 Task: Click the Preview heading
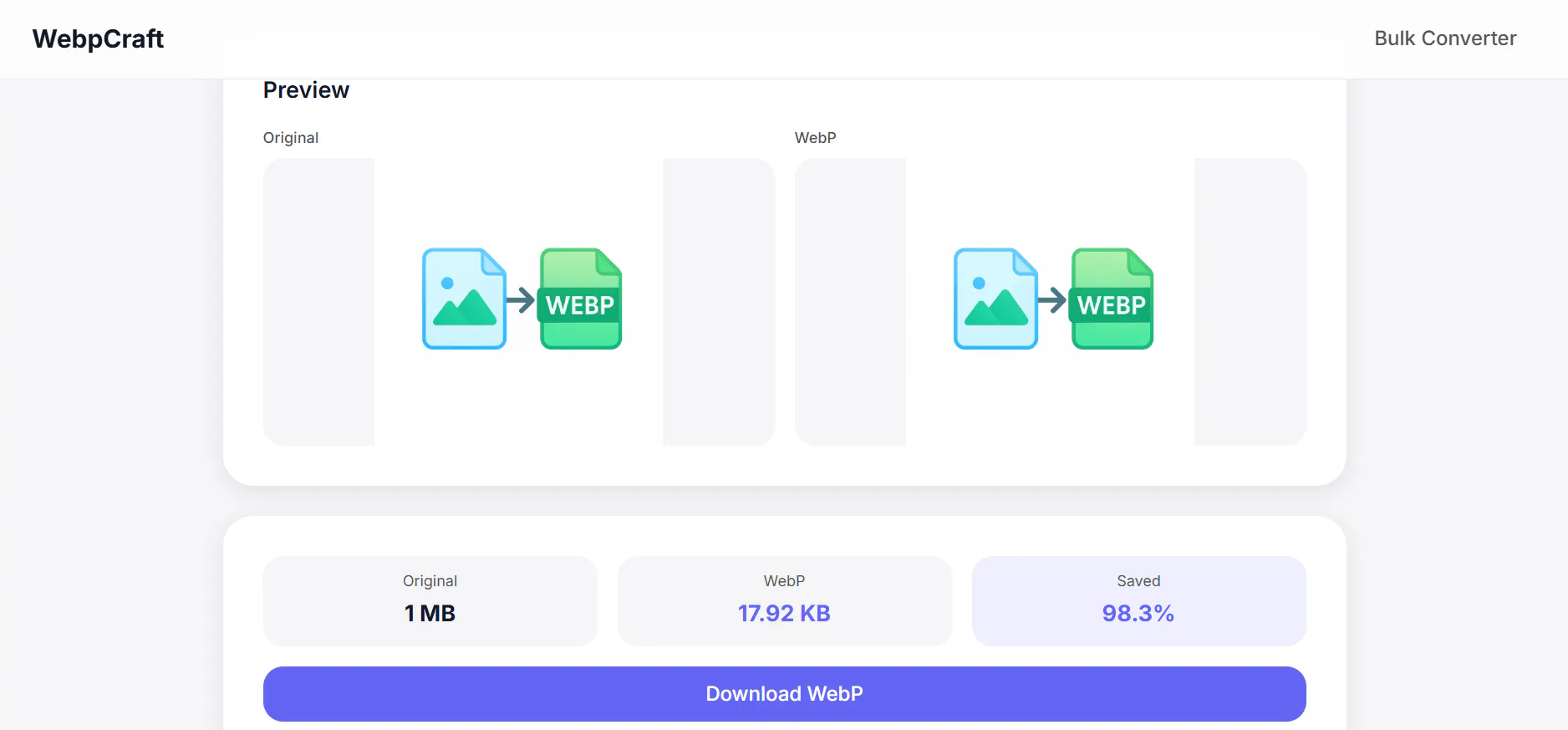(x=306, y=90)
